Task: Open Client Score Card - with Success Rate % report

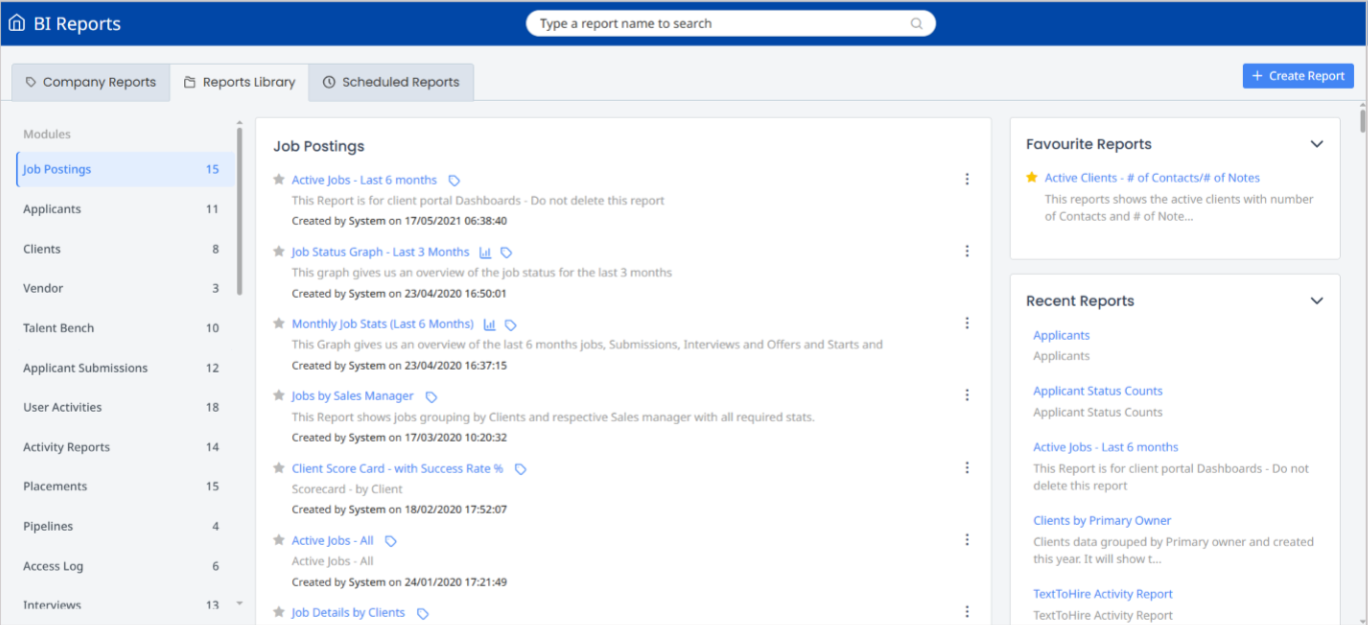Action: pyautogui.click(x=397, y=468)
